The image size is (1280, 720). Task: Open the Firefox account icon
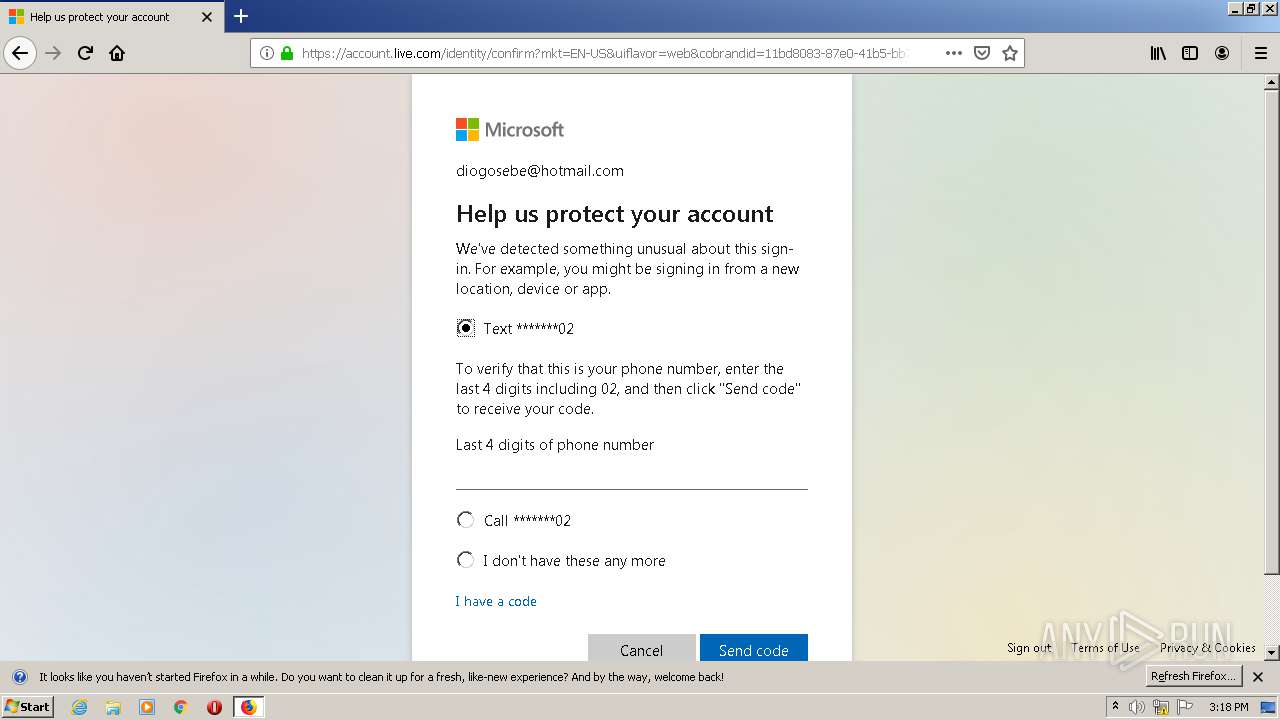(x=1222, y=53)
